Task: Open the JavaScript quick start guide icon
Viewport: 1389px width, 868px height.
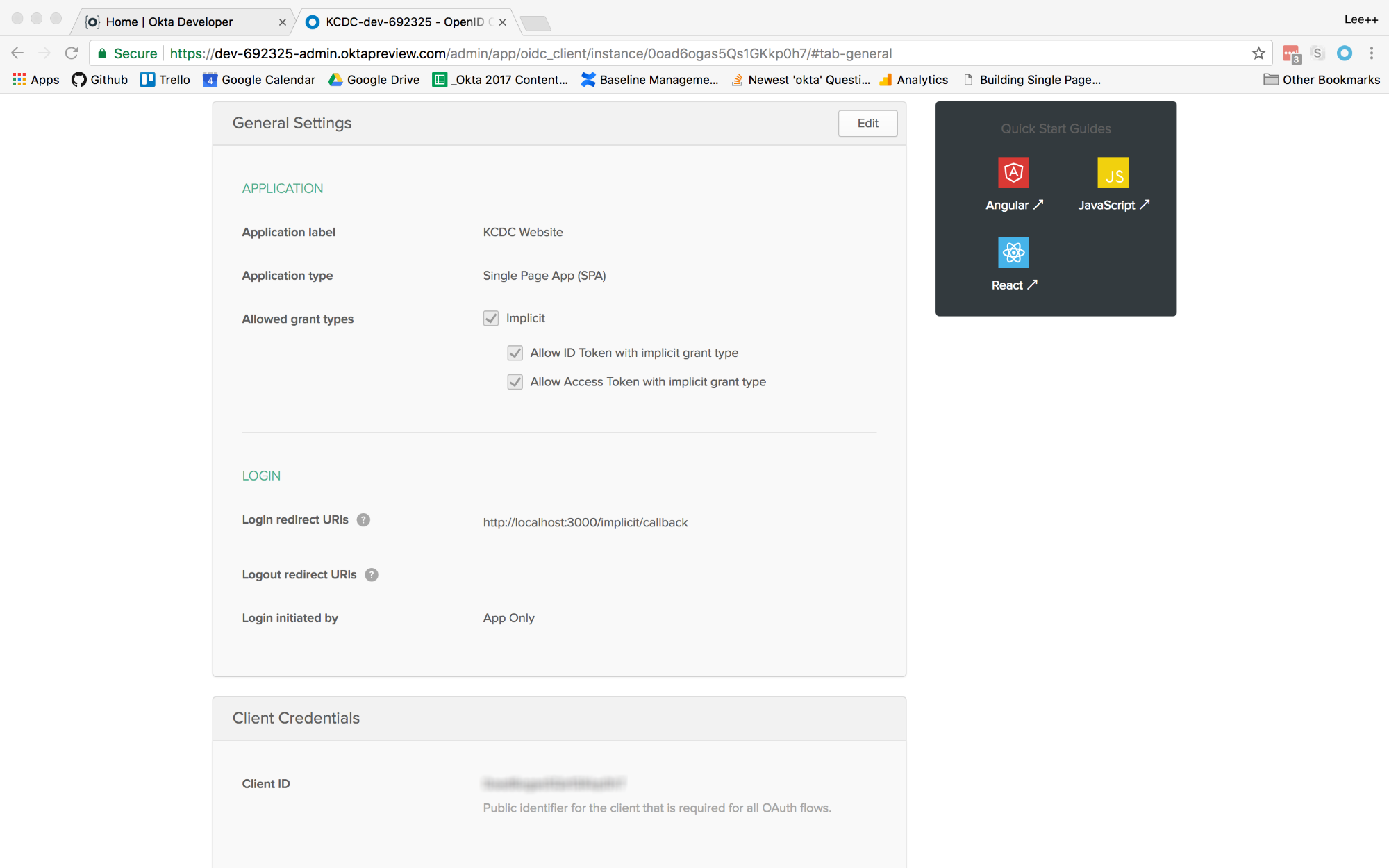Action: [1113, 173]
